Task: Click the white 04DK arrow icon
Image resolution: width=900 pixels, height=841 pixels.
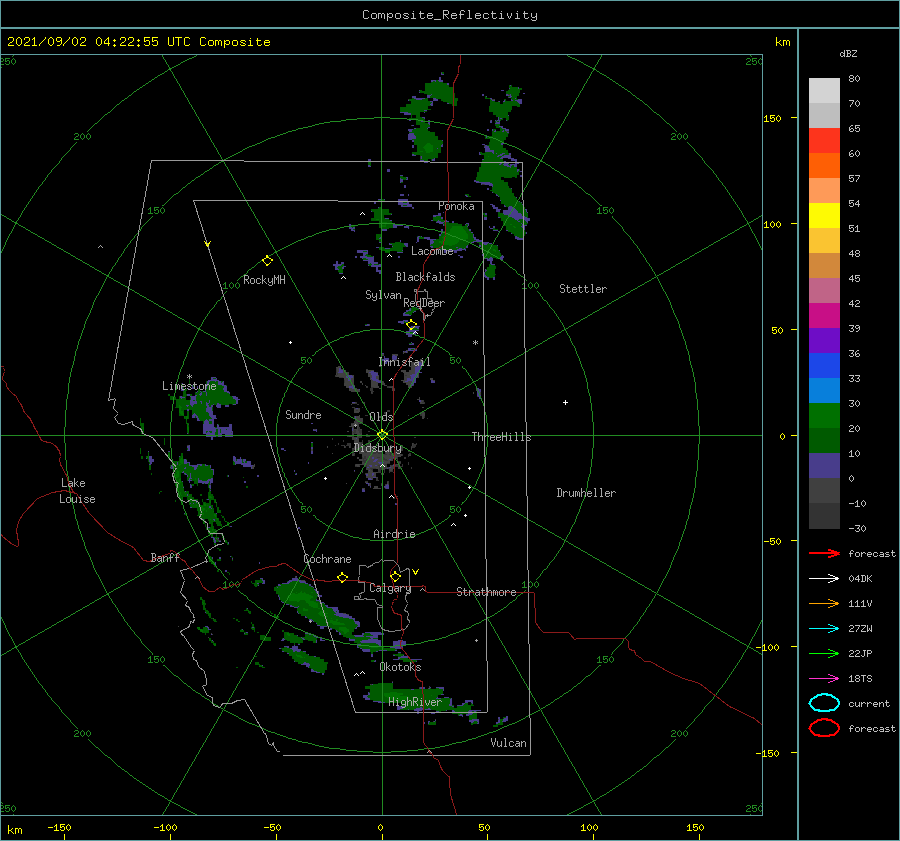Action: click(824, 579)
